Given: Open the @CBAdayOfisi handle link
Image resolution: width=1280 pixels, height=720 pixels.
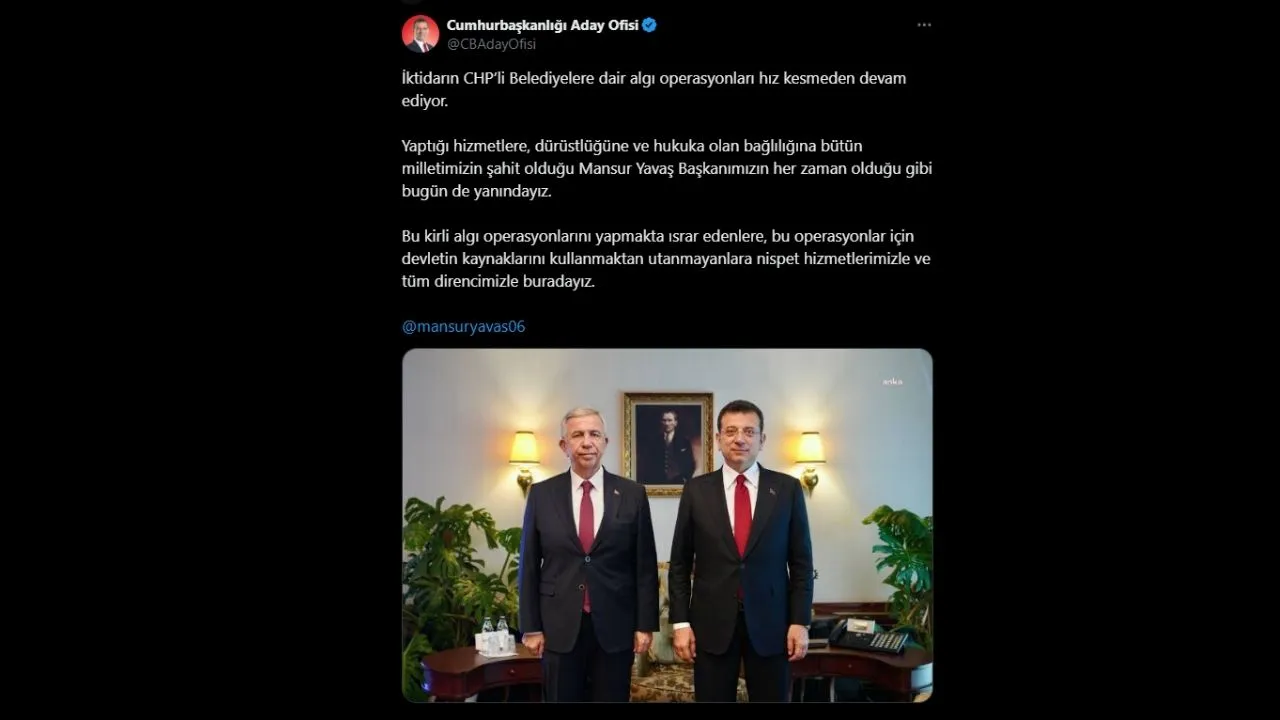Looking at the screenshot, I should [491, 44].
